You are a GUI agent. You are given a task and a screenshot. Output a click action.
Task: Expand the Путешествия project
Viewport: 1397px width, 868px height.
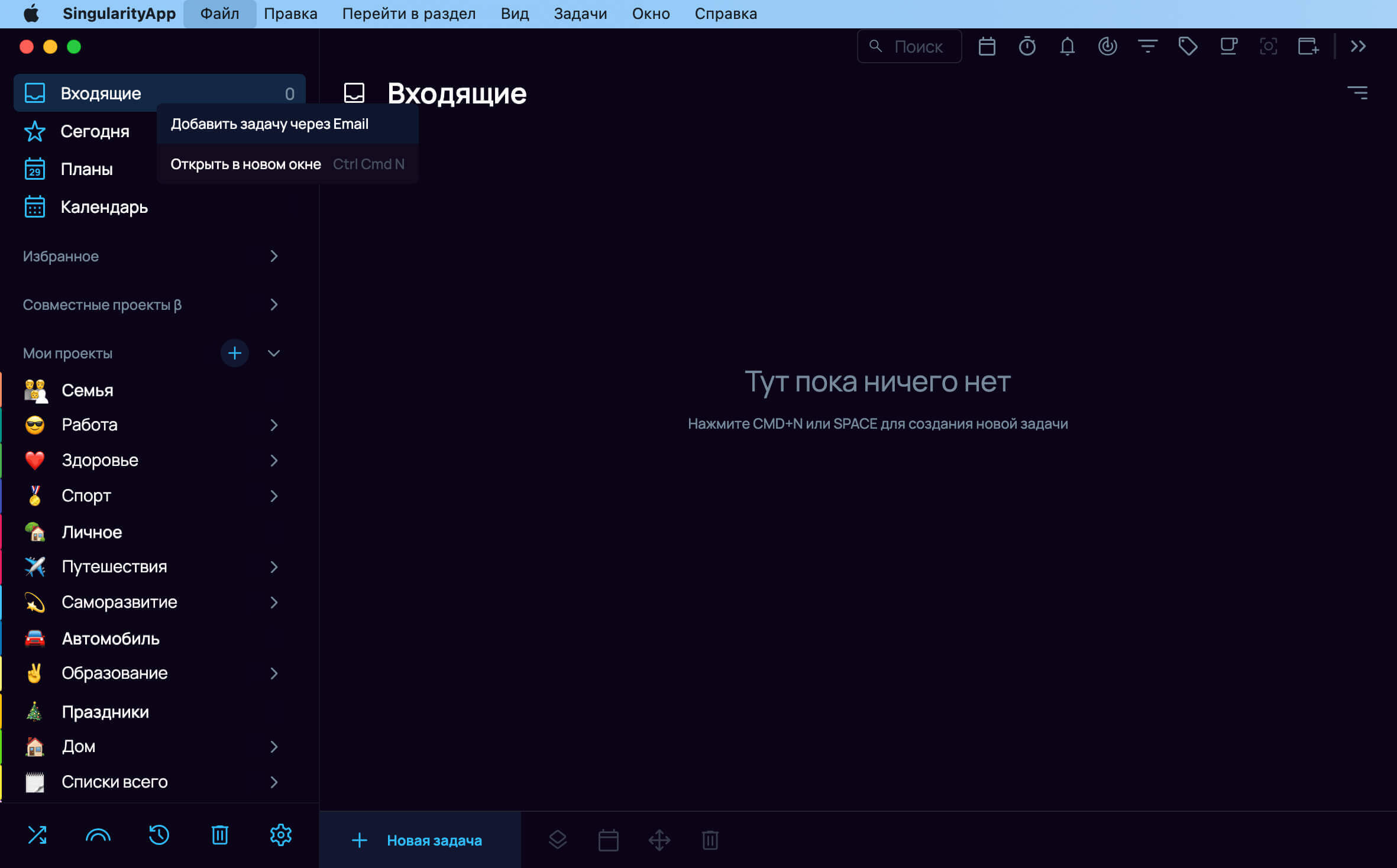(273, 566)
